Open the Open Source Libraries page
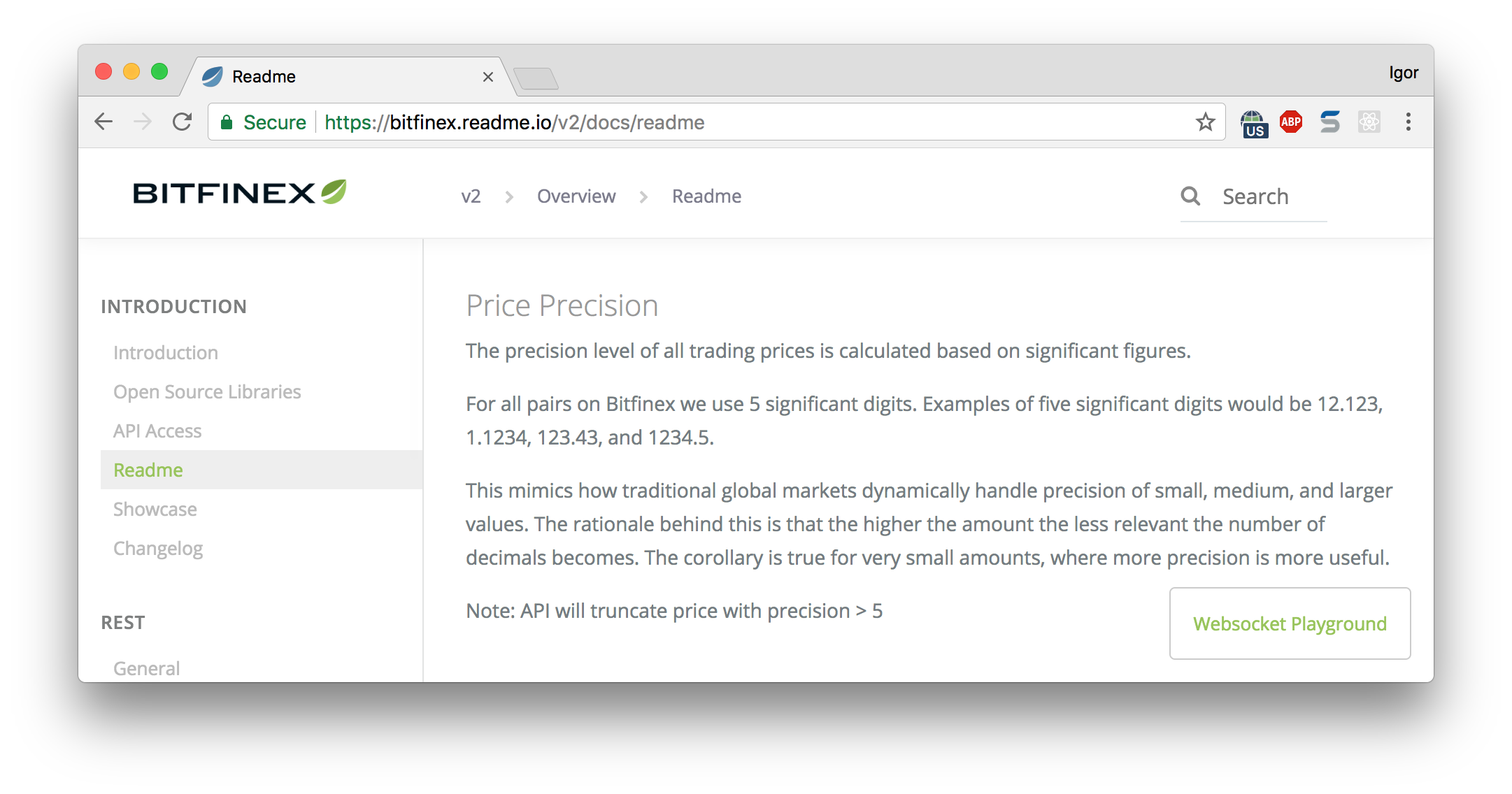 tap(207, 391)
